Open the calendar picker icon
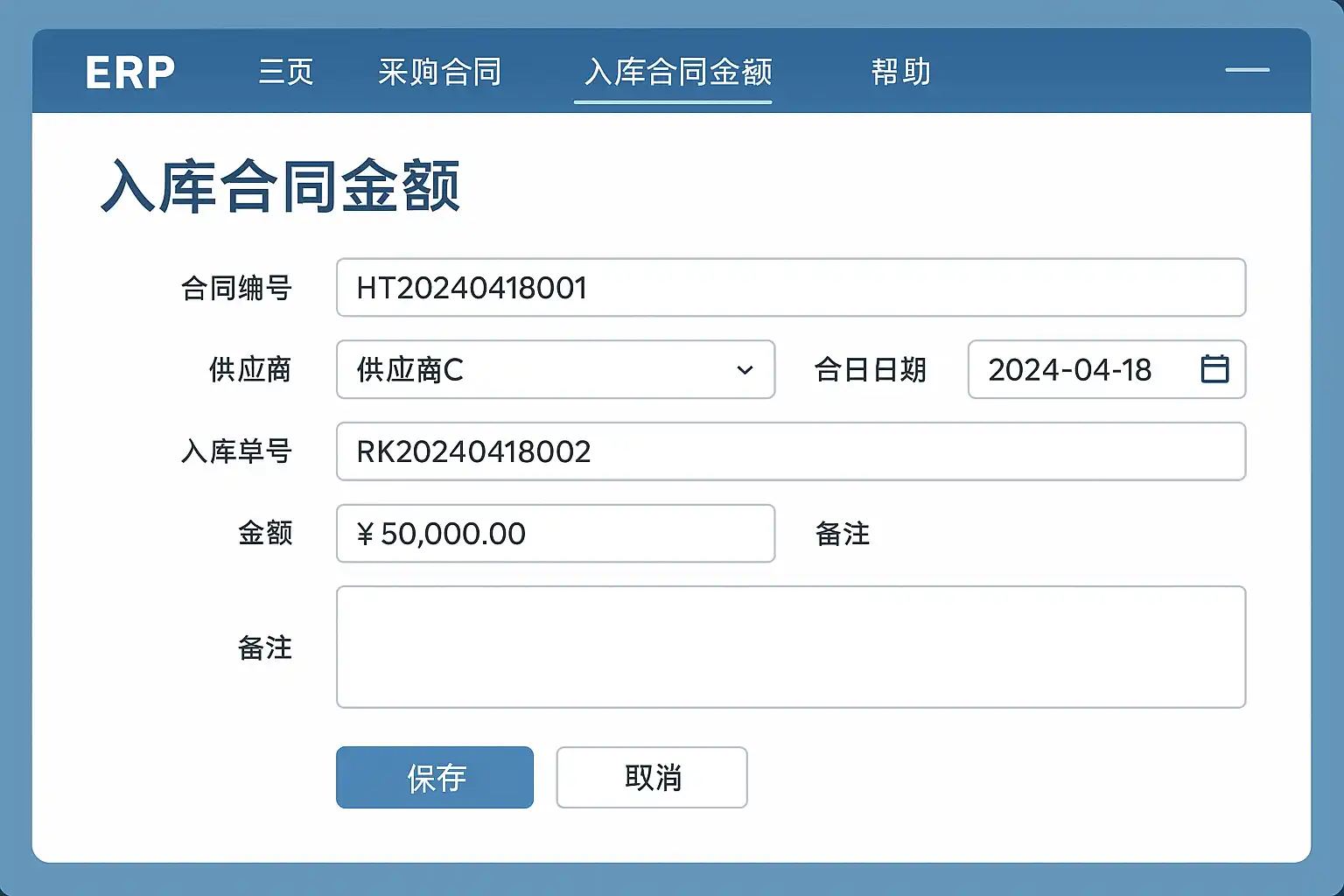This screenshot has width=1344, height=896. (1214, 369)
